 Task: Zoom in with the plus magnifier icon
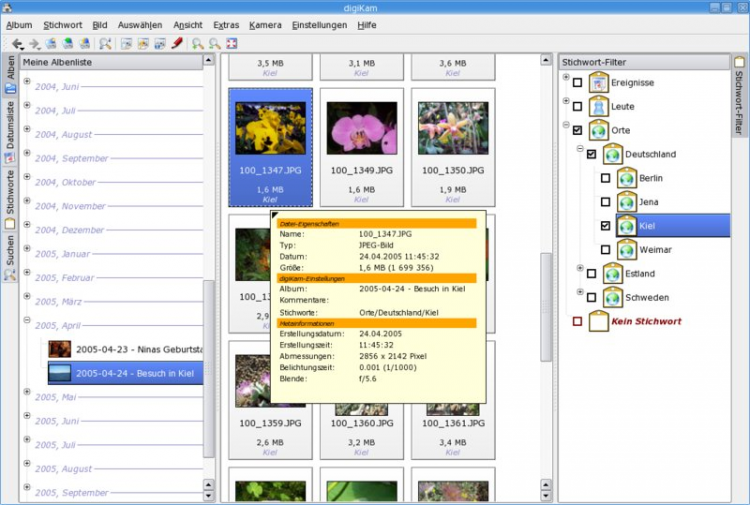point(198,44)
